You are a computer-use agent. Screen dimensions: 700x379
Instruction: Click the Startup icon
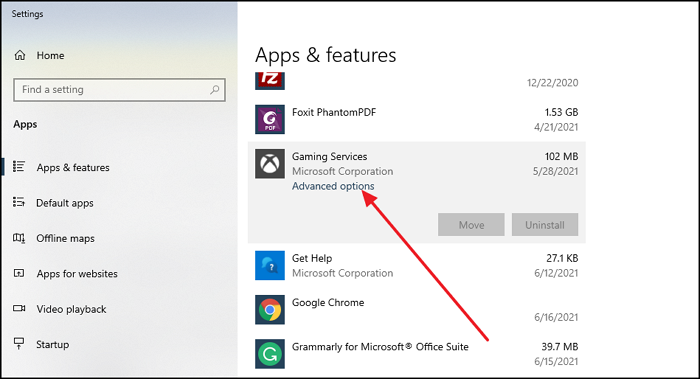pyautogui.click(x=19, y=344)
